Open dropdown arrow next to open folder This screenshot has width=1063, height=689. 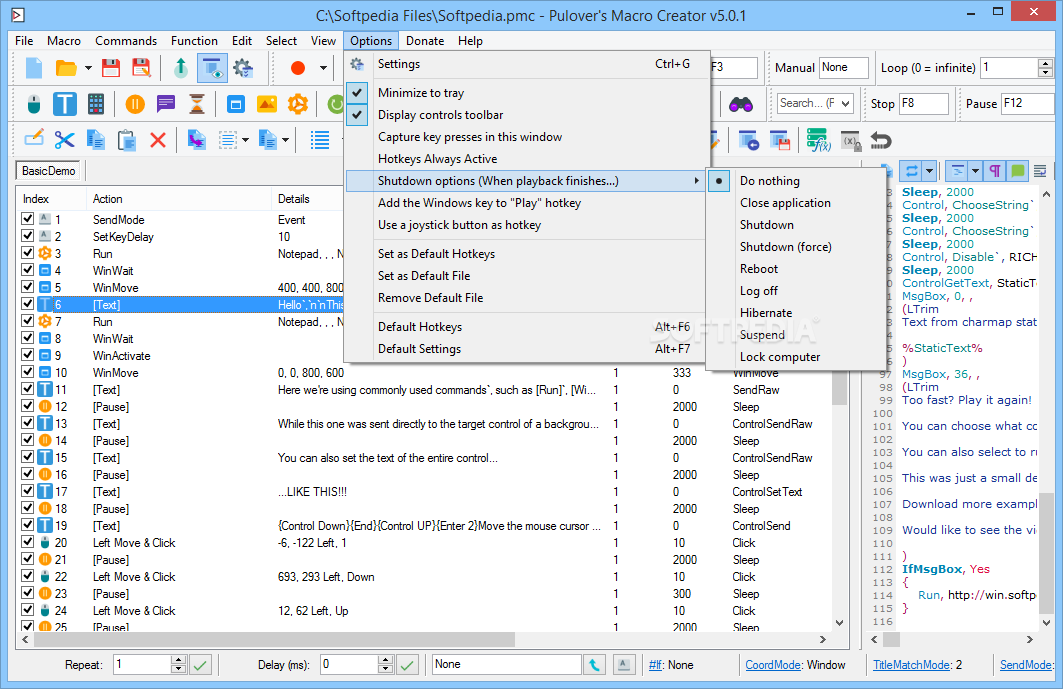pyautogui.click(x=88, y=68)
